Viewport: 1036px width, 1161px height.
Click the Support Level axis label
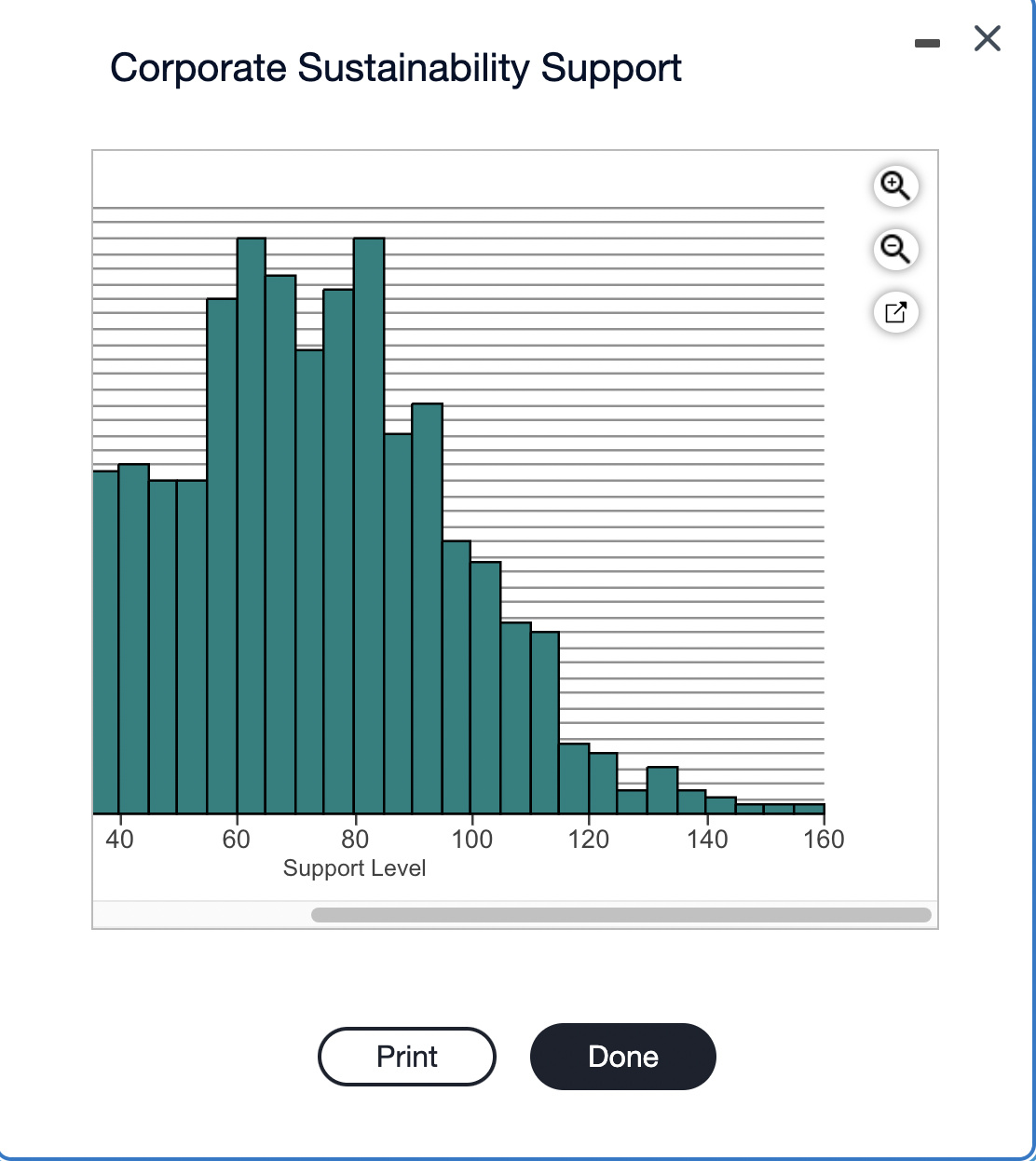354,867
